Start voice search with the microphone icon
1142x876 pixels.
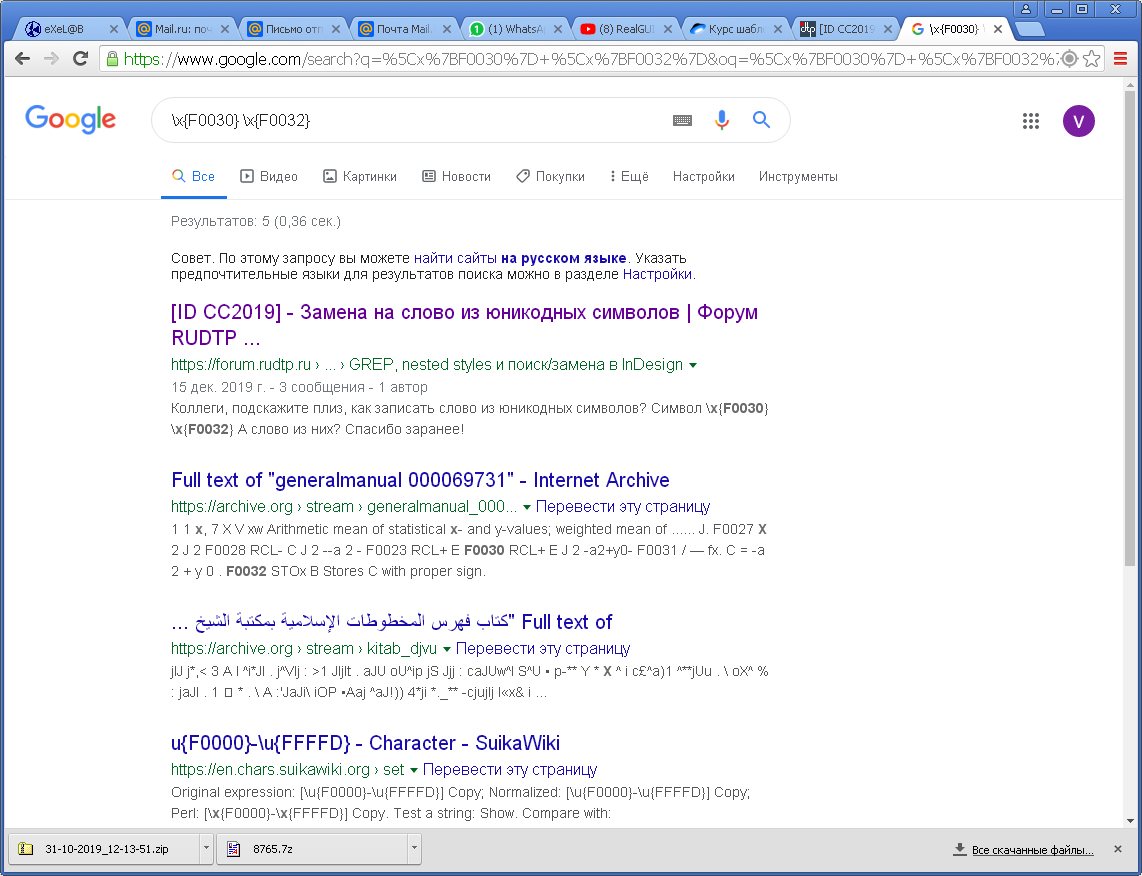coord(722,120)
